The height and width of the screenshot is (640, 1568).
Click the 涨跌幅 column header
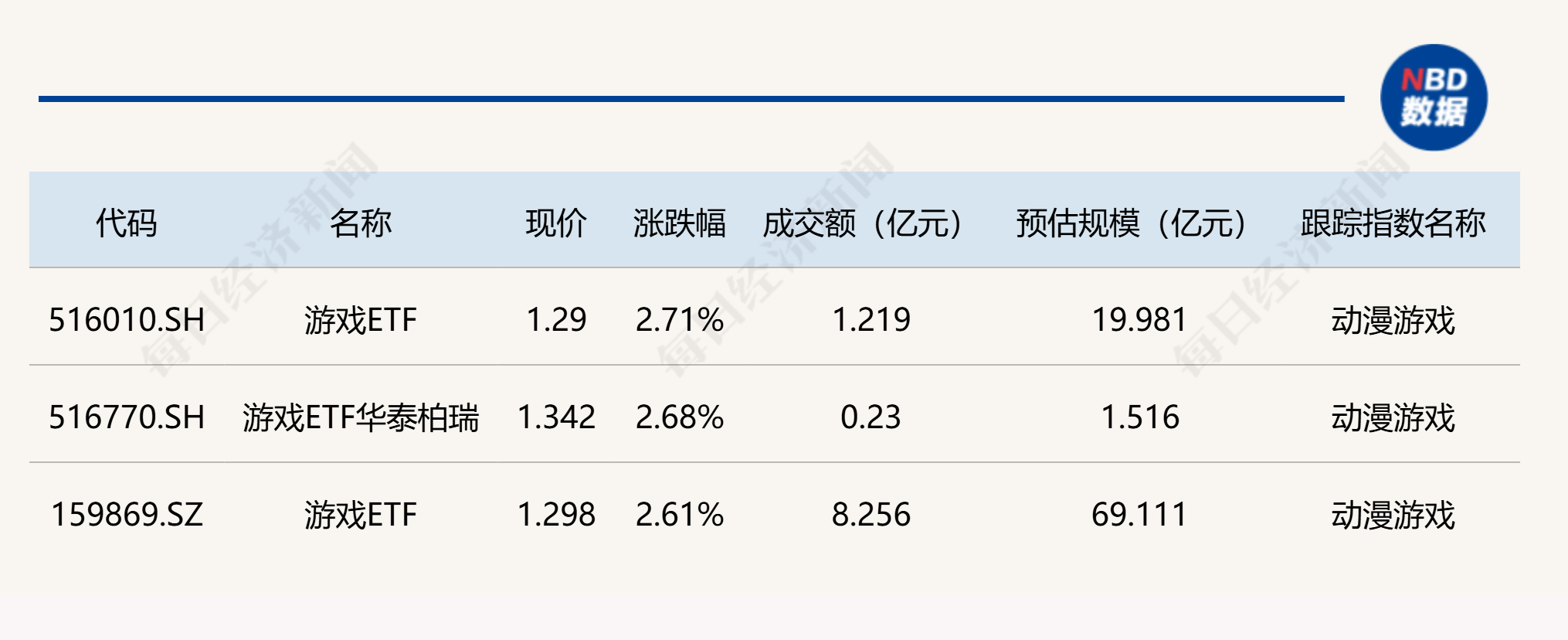[x=680, y=223]
